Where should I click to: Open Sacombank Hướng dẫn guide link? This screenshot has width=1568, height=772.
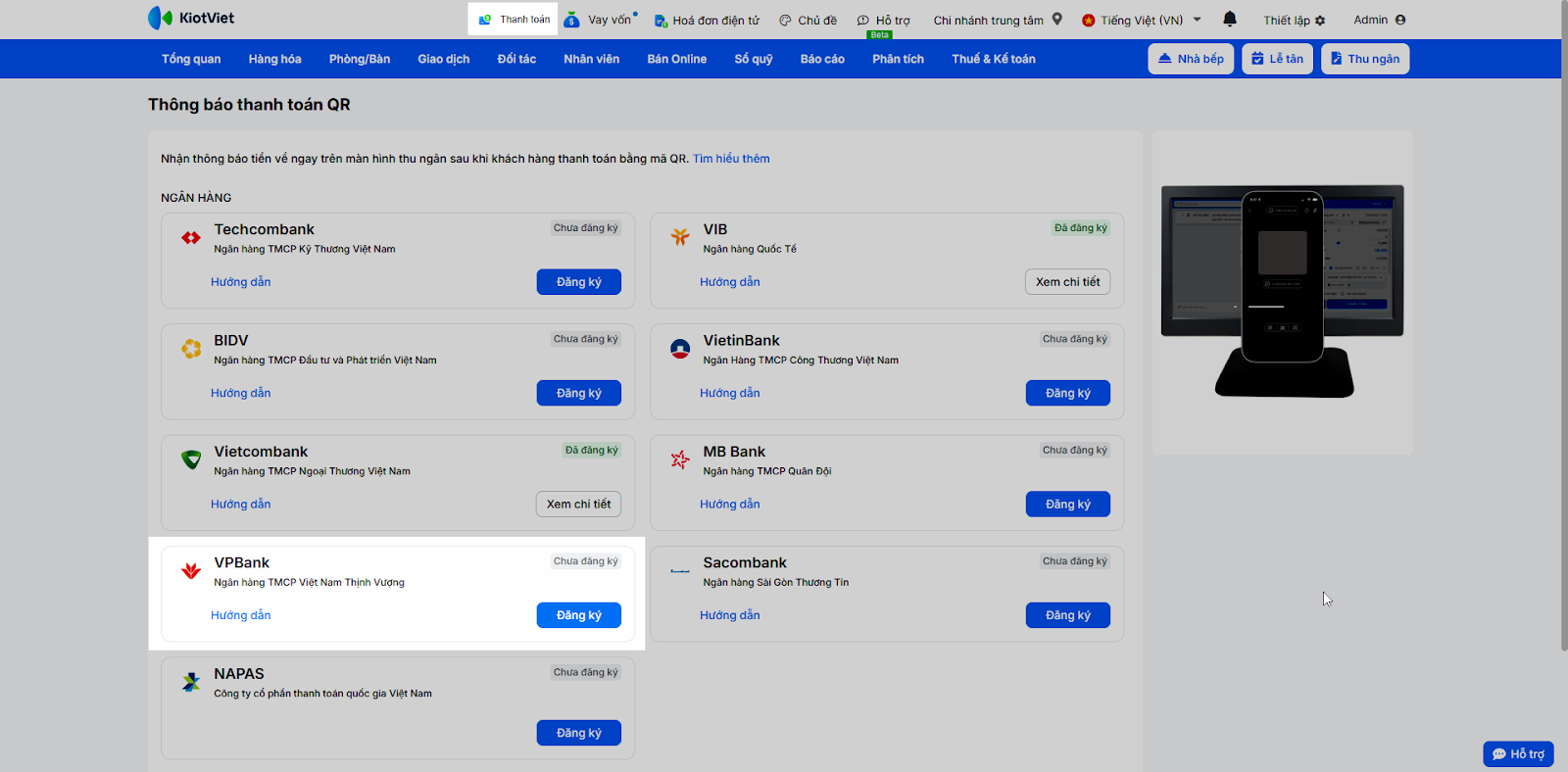730,615
